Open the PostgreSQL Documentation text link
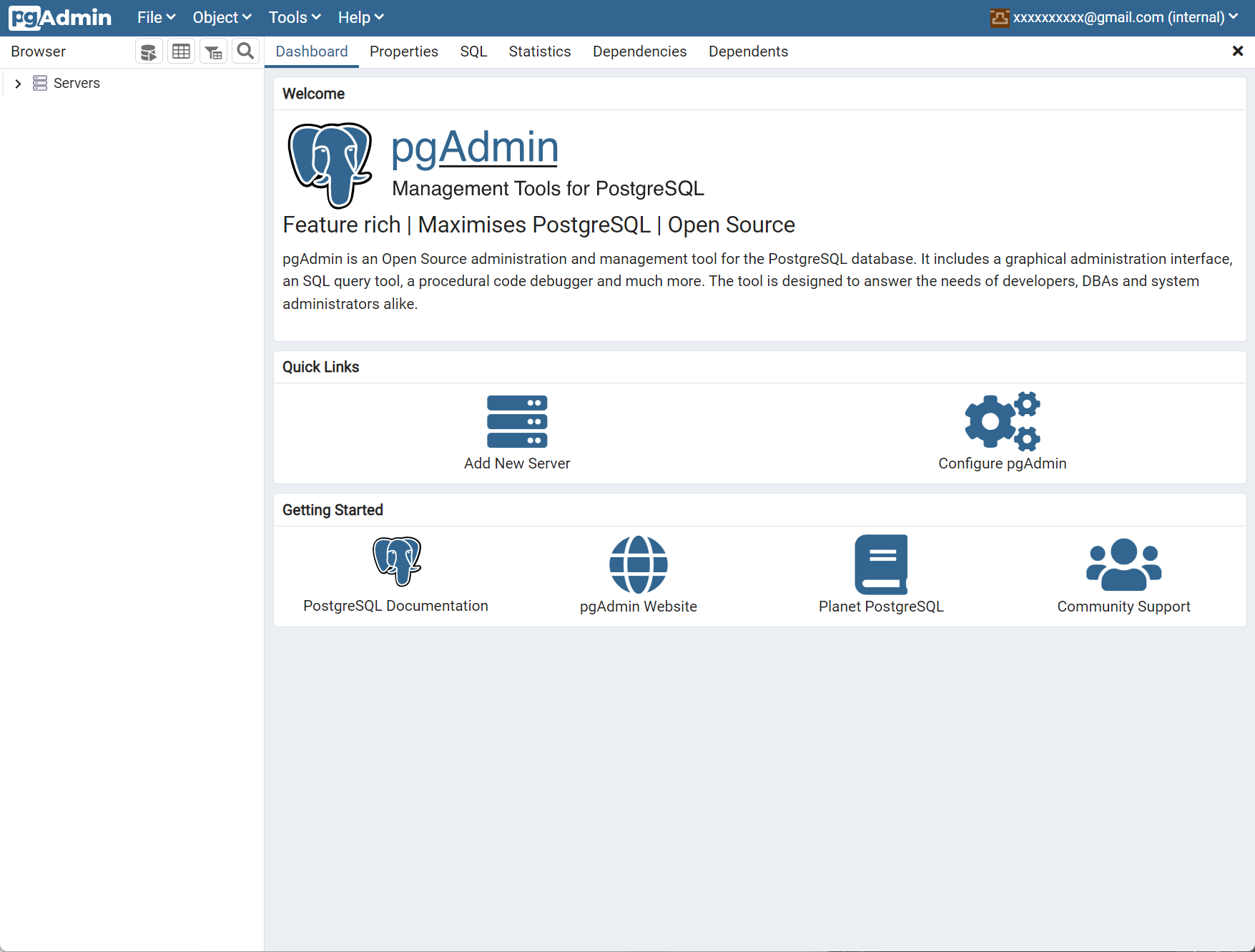 (395, 606)
